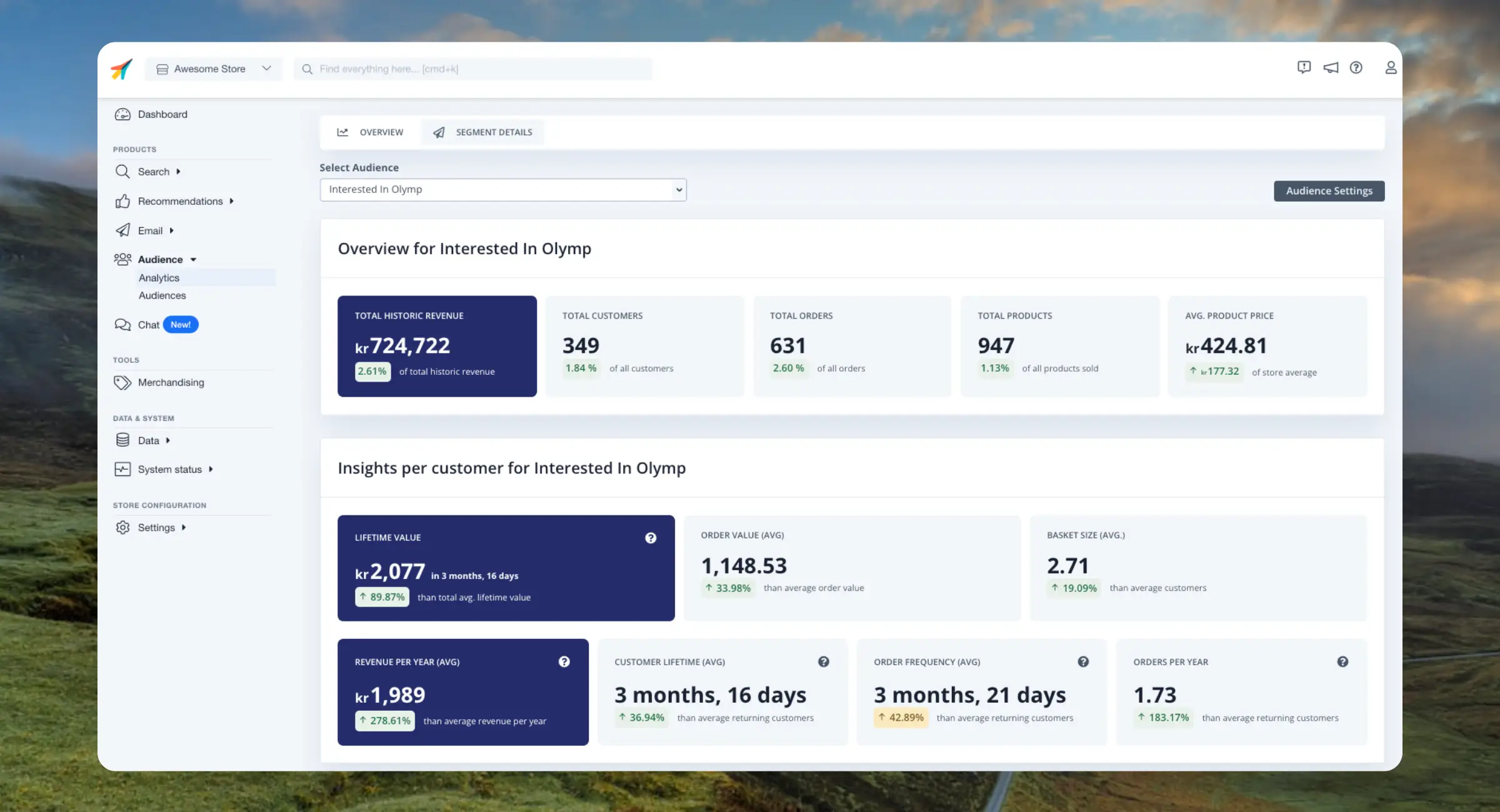
Task: Click the 2.61% historic revenue badge
Action: tap(372, 371)
